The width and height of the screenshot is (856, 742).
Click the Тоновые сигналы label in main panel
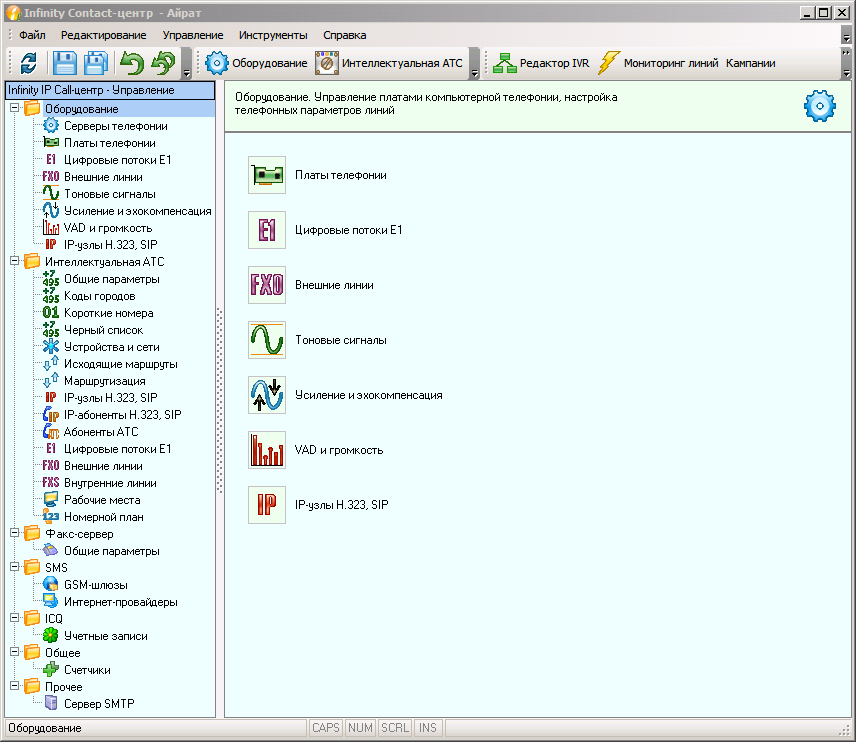click(341, 340)
